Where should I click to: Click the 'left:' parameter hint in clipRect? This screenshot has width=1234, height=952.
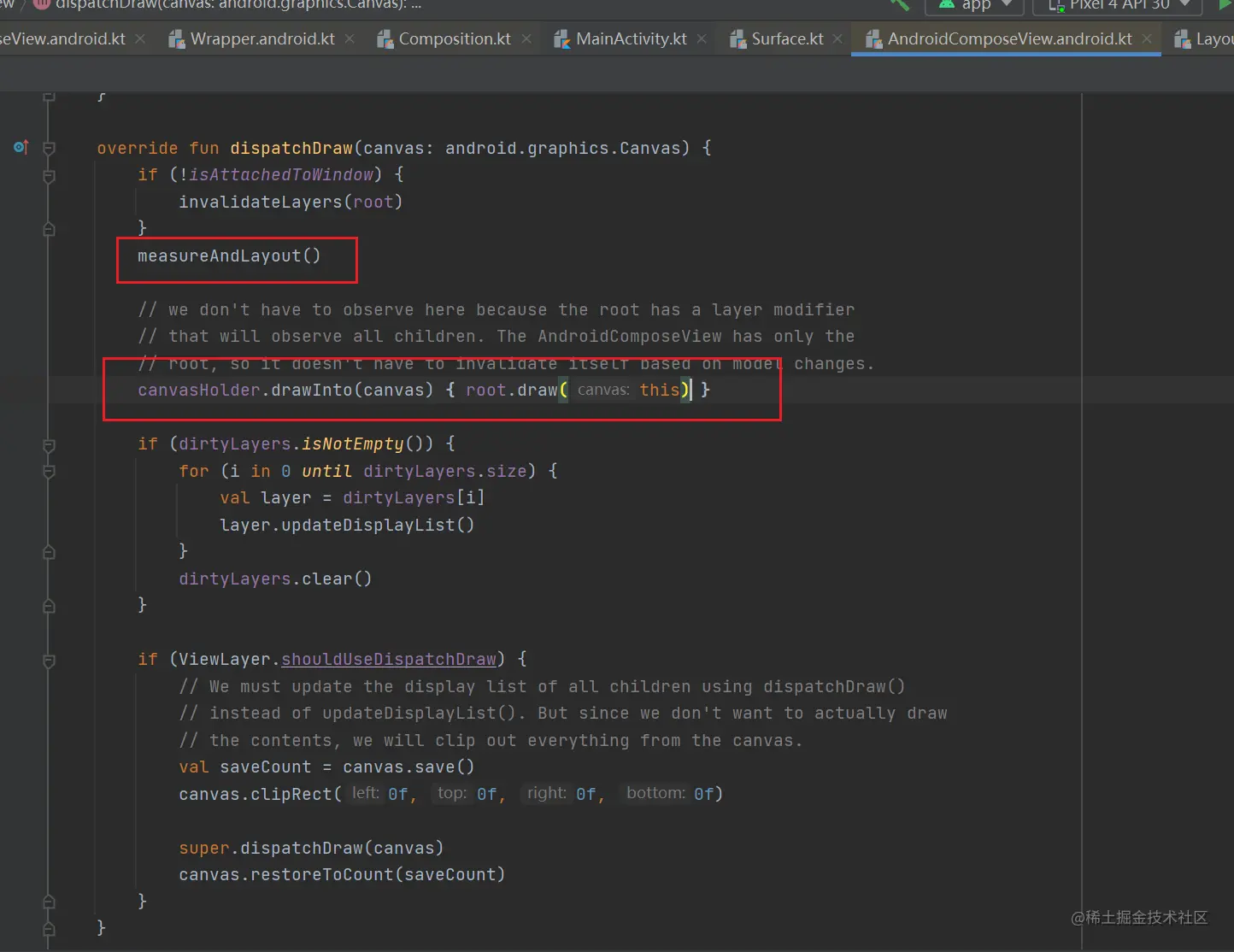point(366,793)
